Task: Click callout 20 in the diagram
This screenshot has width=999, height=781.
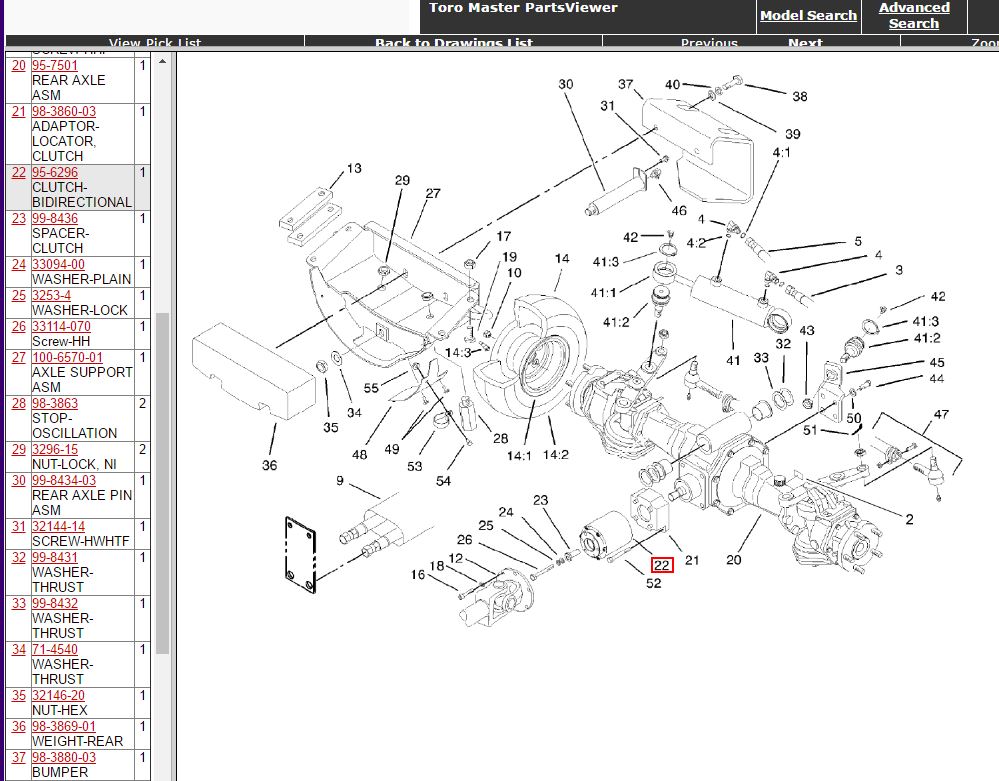Action: (x=733, y=560)
